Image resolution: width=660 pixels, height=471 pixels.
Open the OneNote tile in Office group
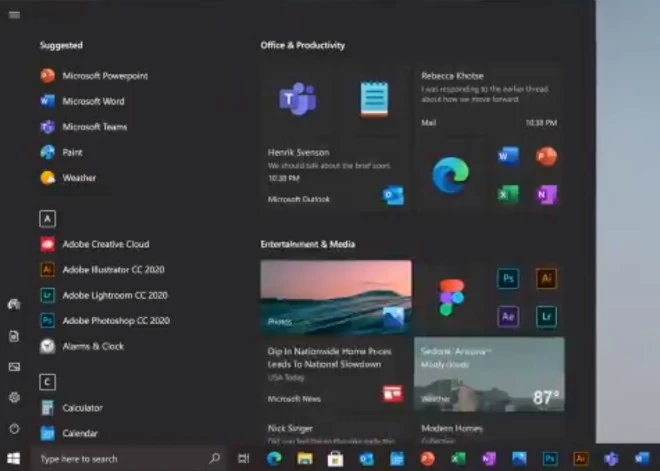(x=546, y=194)
